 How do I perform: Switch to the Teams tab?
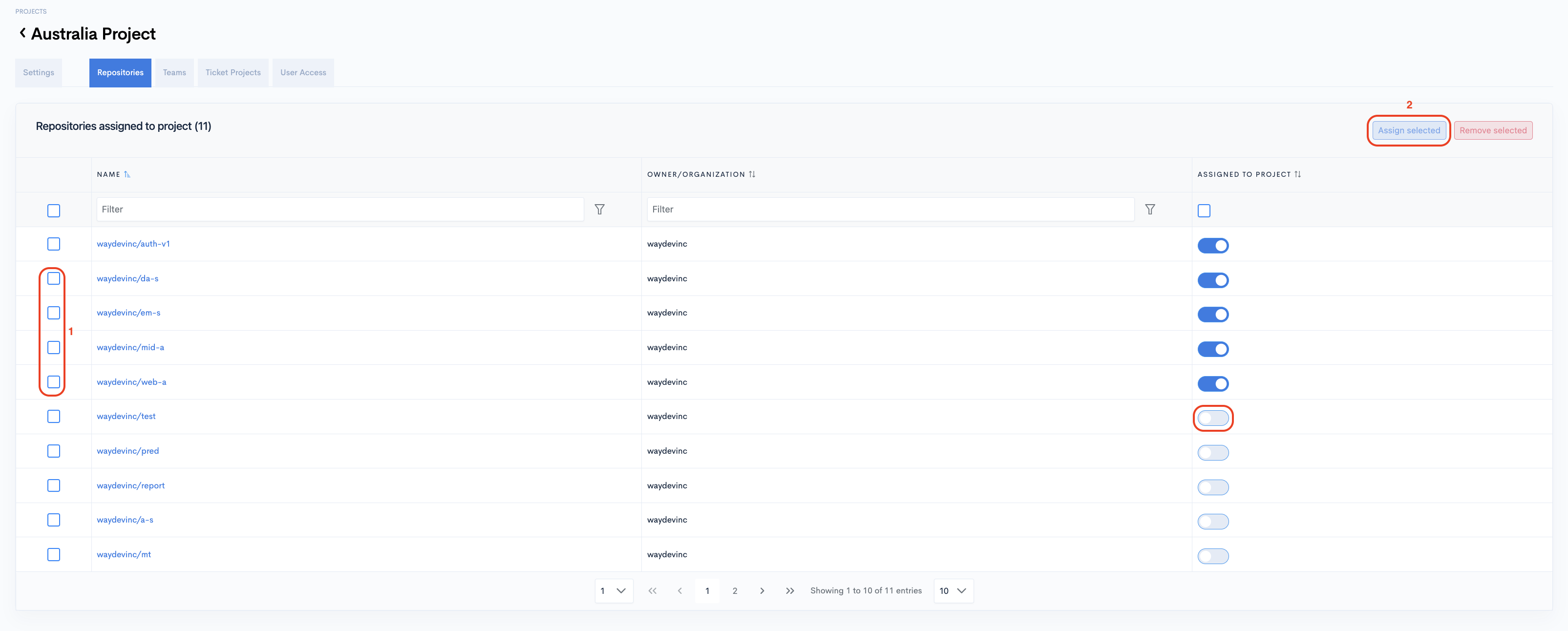[174, 72]
